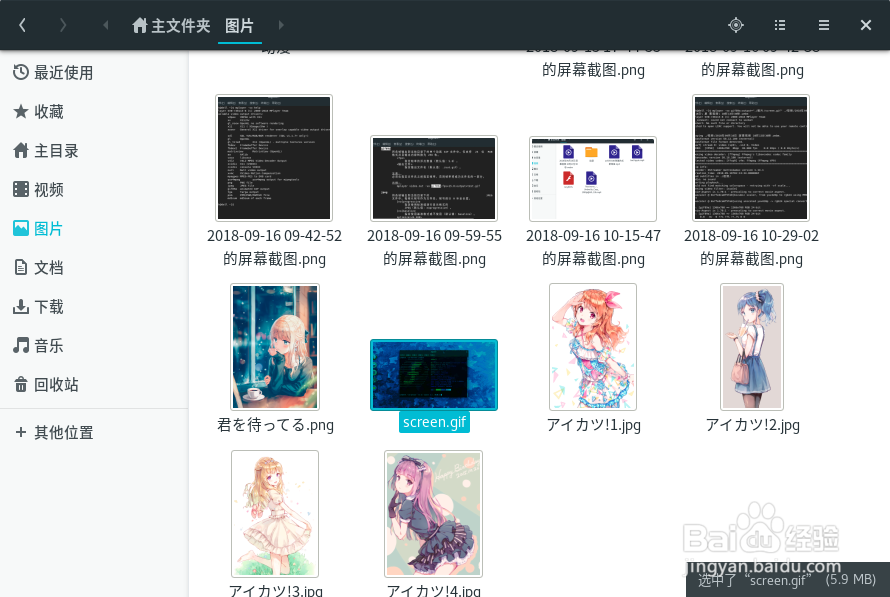
Task: Open the 音乐 sidebar folder
Action: (x=94, y=346)
